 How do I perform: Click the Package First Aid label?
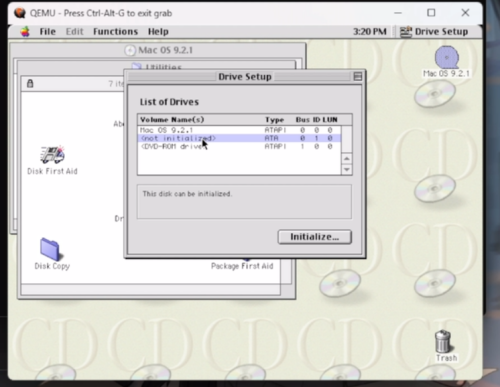point(242,266)
